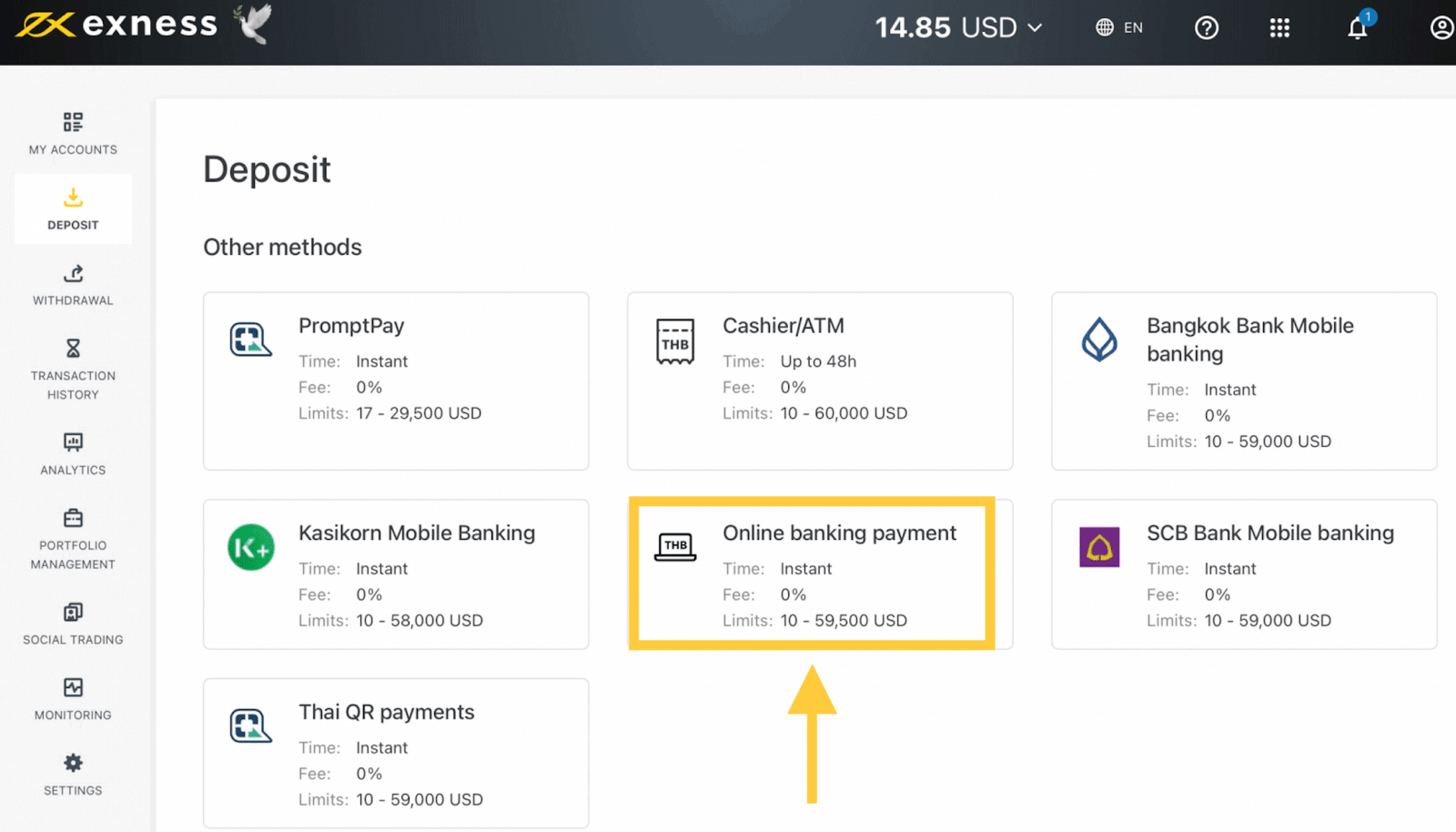Click Cashier/ATM limits 10 - 60,000 USD
Viewport: 1456px width, 832px height.
(x=844, y=413)
